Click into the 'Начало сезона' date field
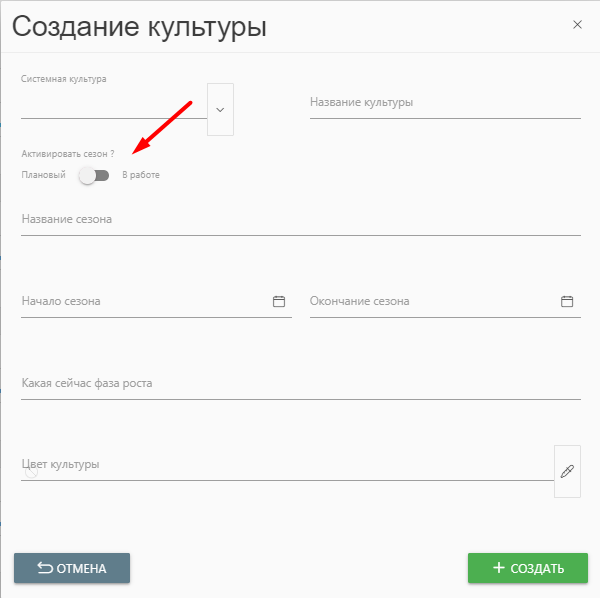Screen dimensions: 600x598 (140, 301)
